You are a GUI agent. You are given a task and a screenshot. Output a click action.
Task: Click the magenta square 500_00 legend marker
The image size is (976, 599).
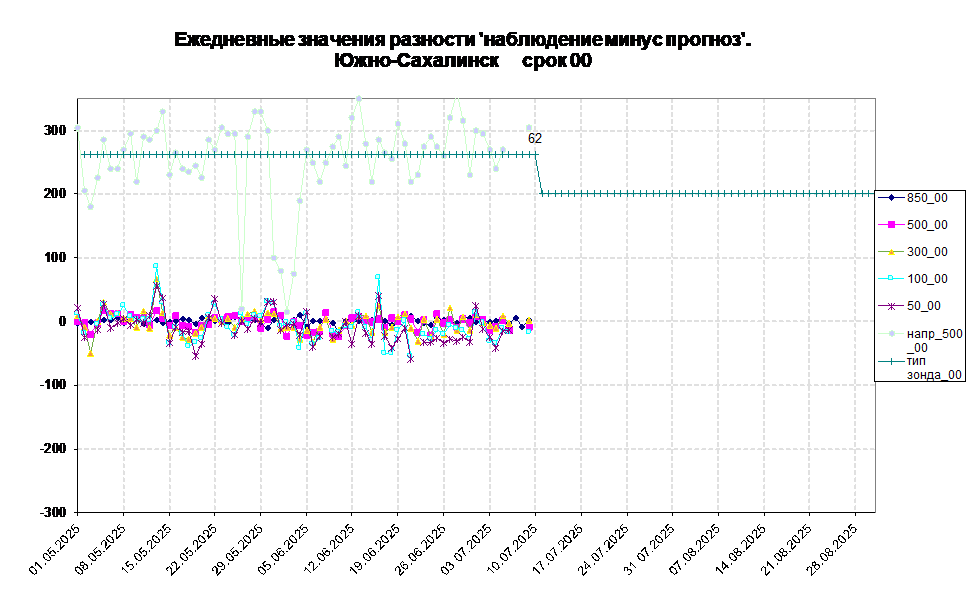891,225
